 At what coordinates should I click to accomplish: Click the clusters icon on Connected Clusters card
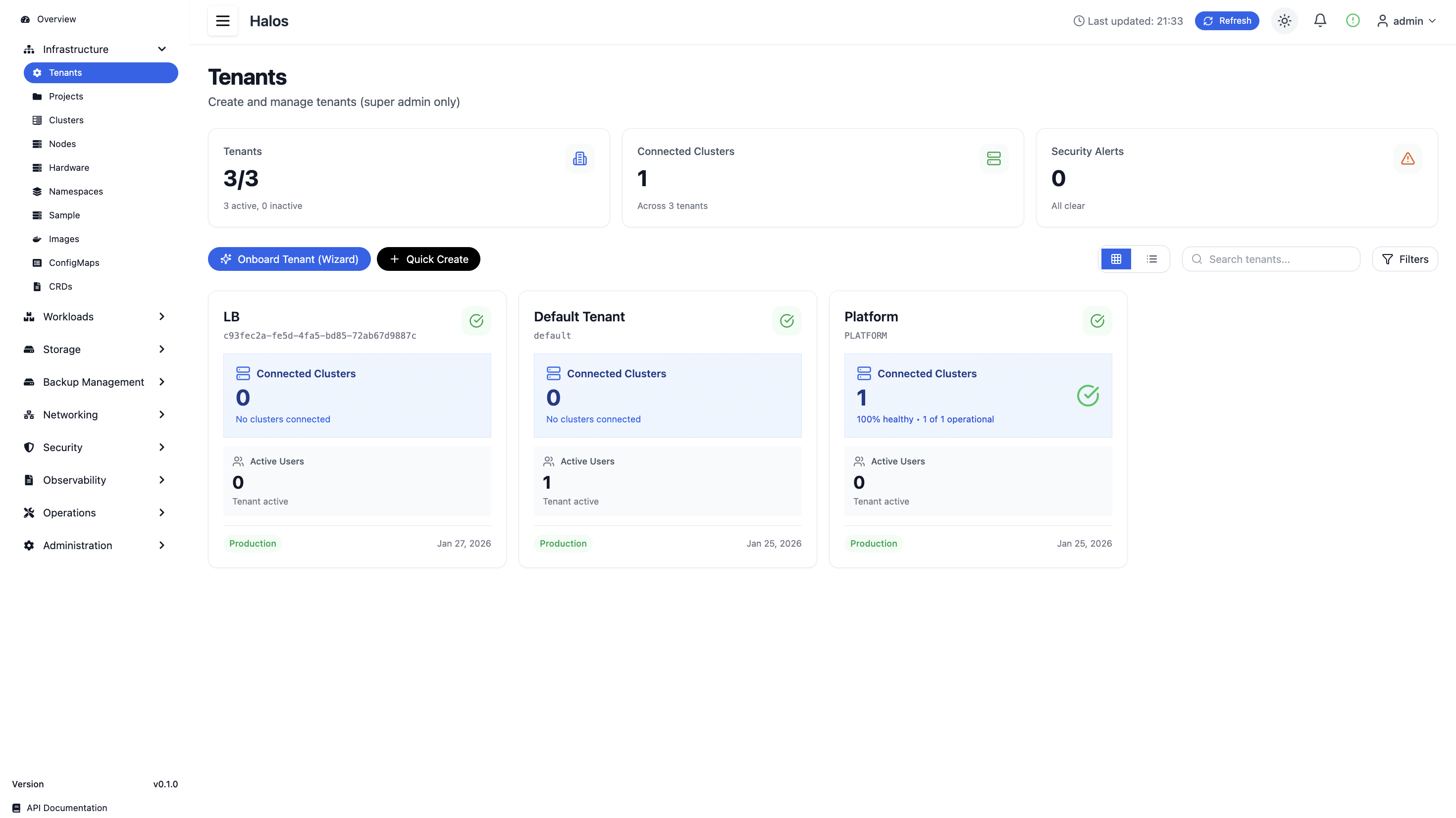[993, 158]
